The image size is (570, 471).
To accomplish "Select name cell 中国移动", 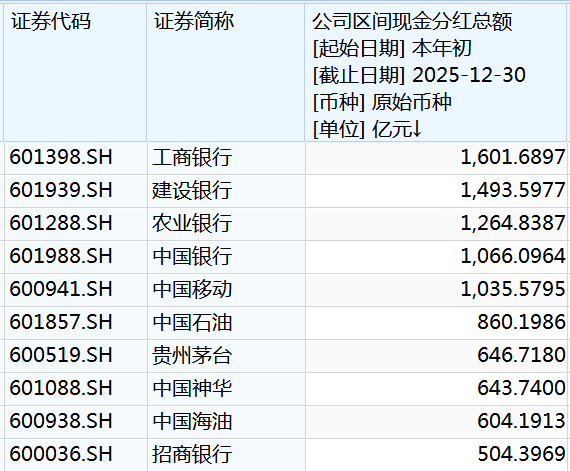I will (226, 290).
